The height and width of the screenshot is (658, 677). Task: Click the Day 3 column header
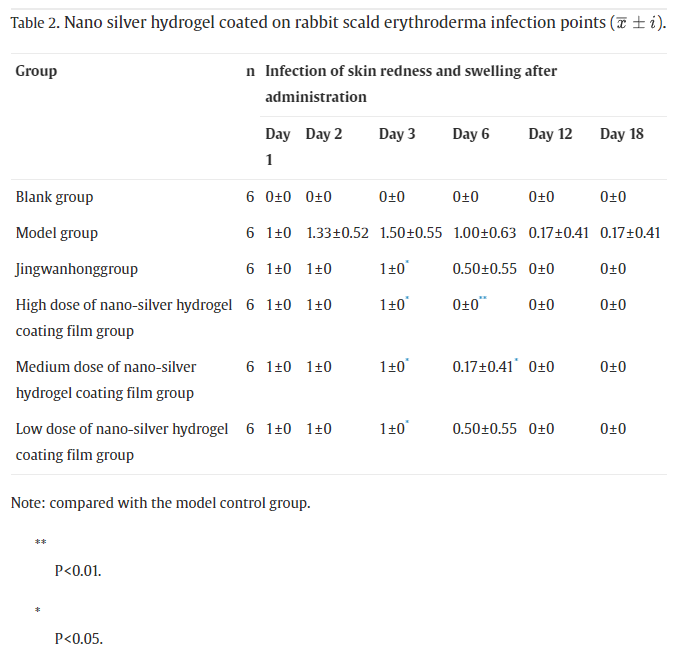click(397, 134)
